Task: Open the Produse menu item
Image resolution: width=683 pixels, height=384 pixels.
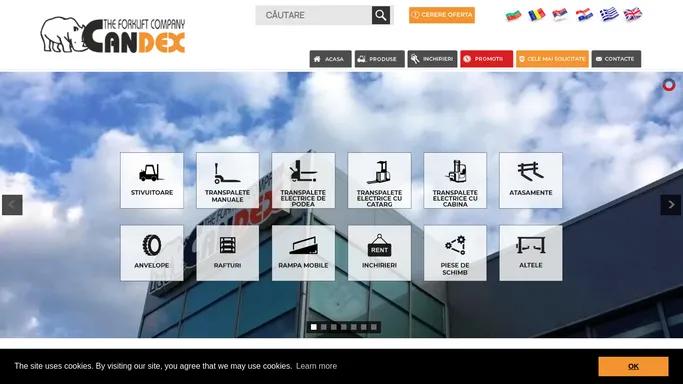Action: tap(379, 59)
